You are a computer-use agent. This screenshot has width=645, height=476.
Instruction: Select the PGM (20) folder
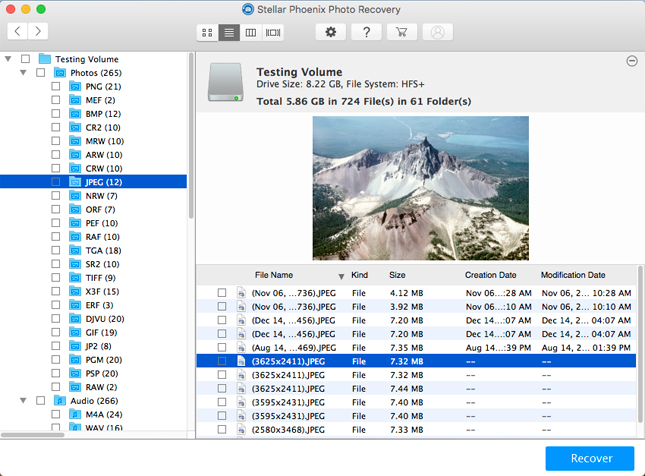104,360
